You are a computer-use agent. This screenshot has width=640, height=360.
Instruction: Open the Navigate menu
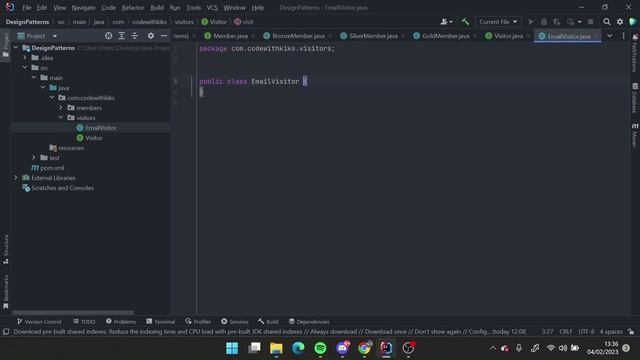pos(83,8)
